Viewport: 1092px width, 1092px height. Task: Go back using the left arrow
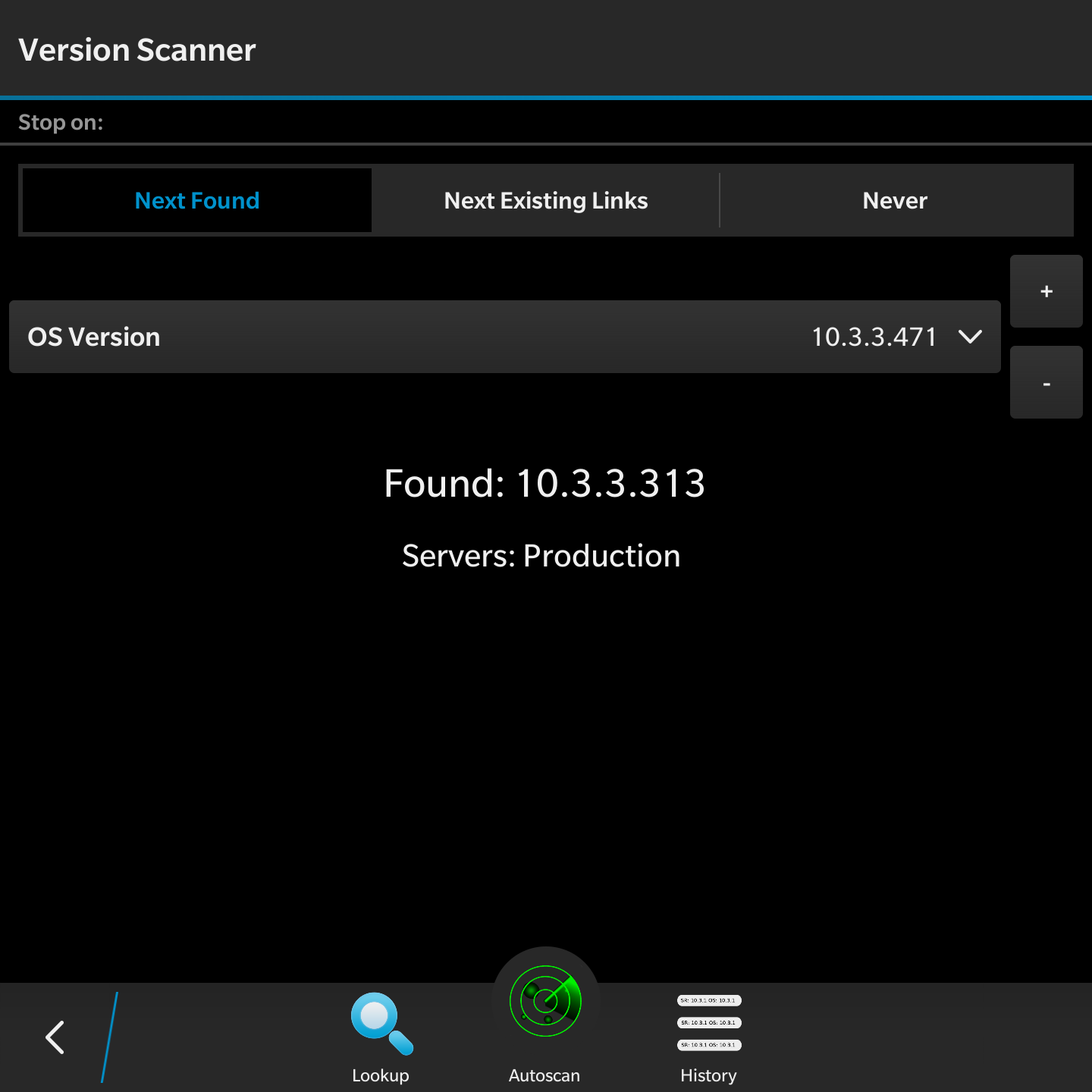55,1037
